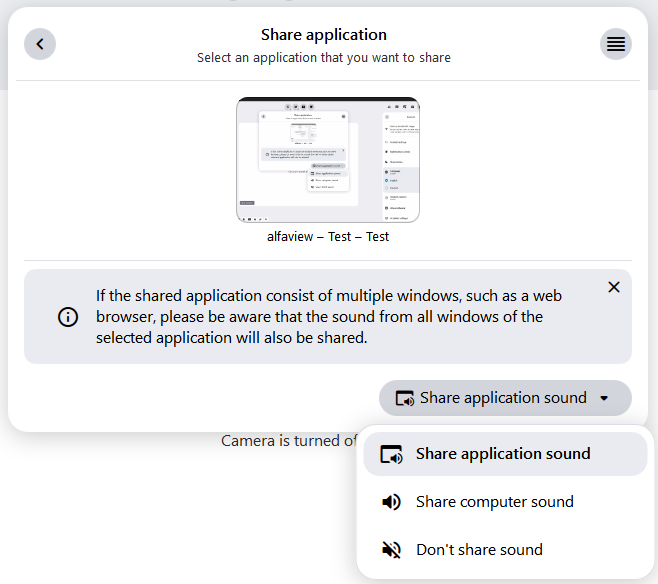Viewport: 658px width, 584px height.
Task: Click the screen-sound icon on the share button
Action: (405, 398)
